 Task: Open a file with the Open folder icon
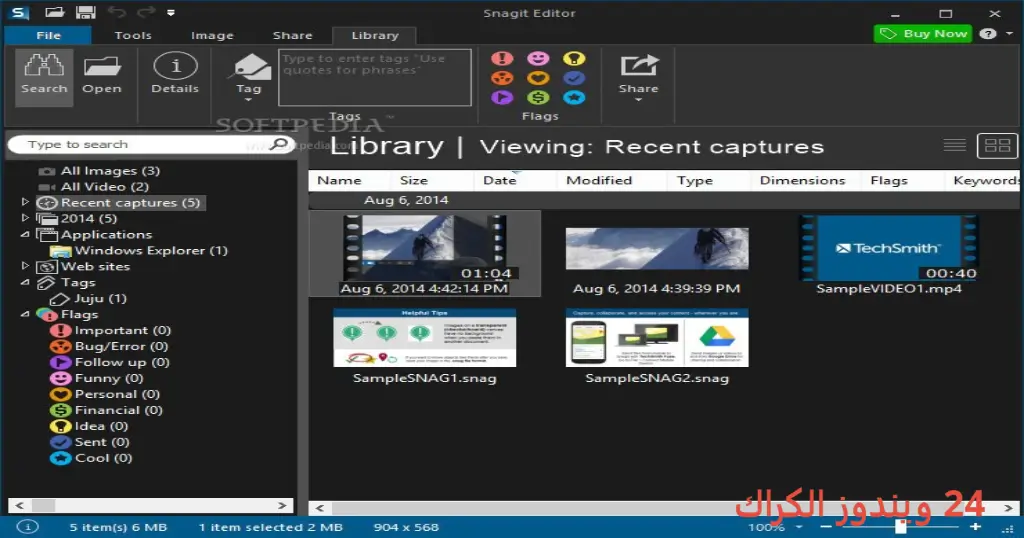coord(102,66)
